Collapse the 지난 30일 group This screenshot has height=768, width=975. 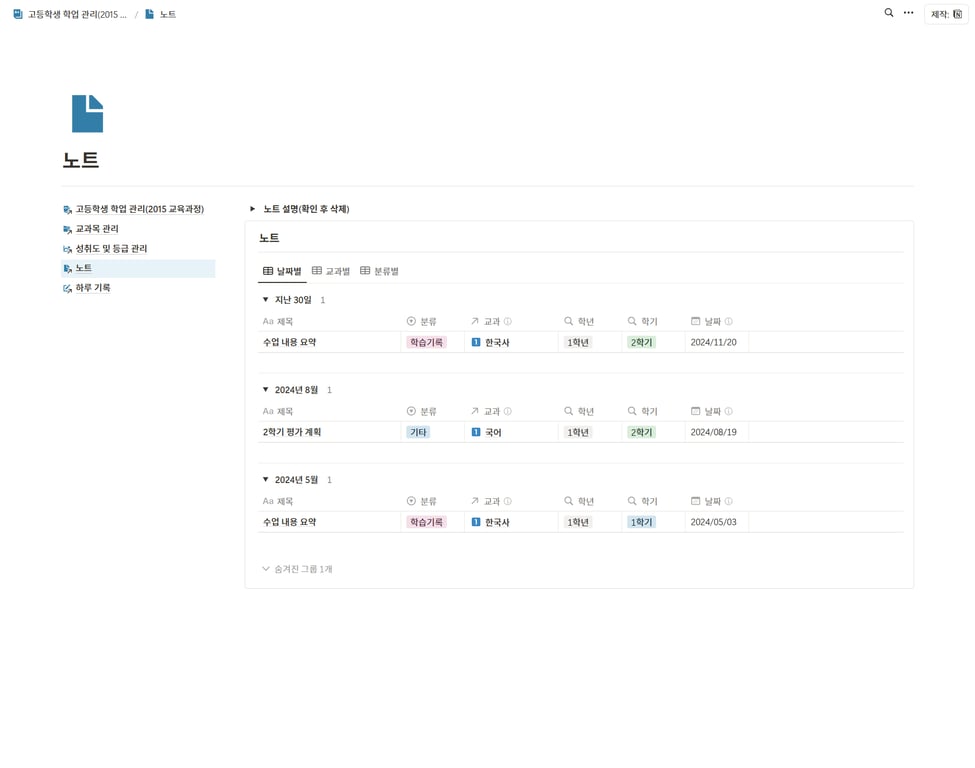[266, 300]
